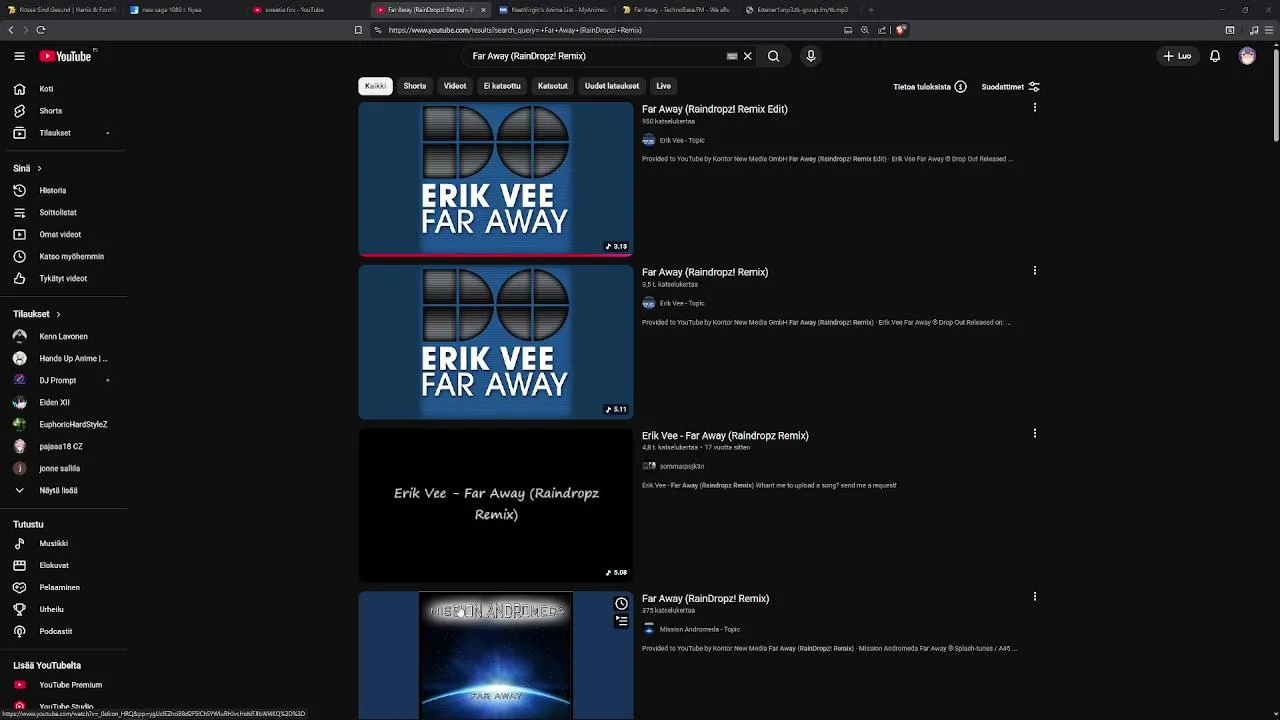Open Tietoa tuloksista info
This screenshot has height=720, width=1280.
tap(930, 87)
